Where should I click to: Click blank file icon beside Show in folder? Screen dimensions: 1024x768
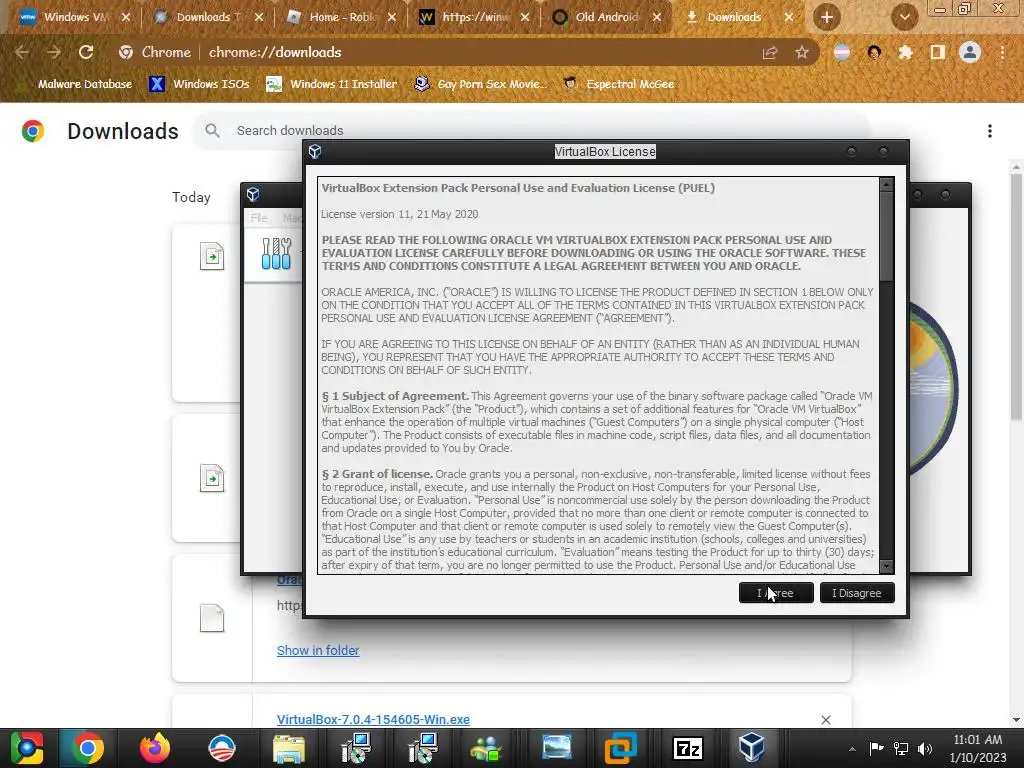(x=212, y=618)
